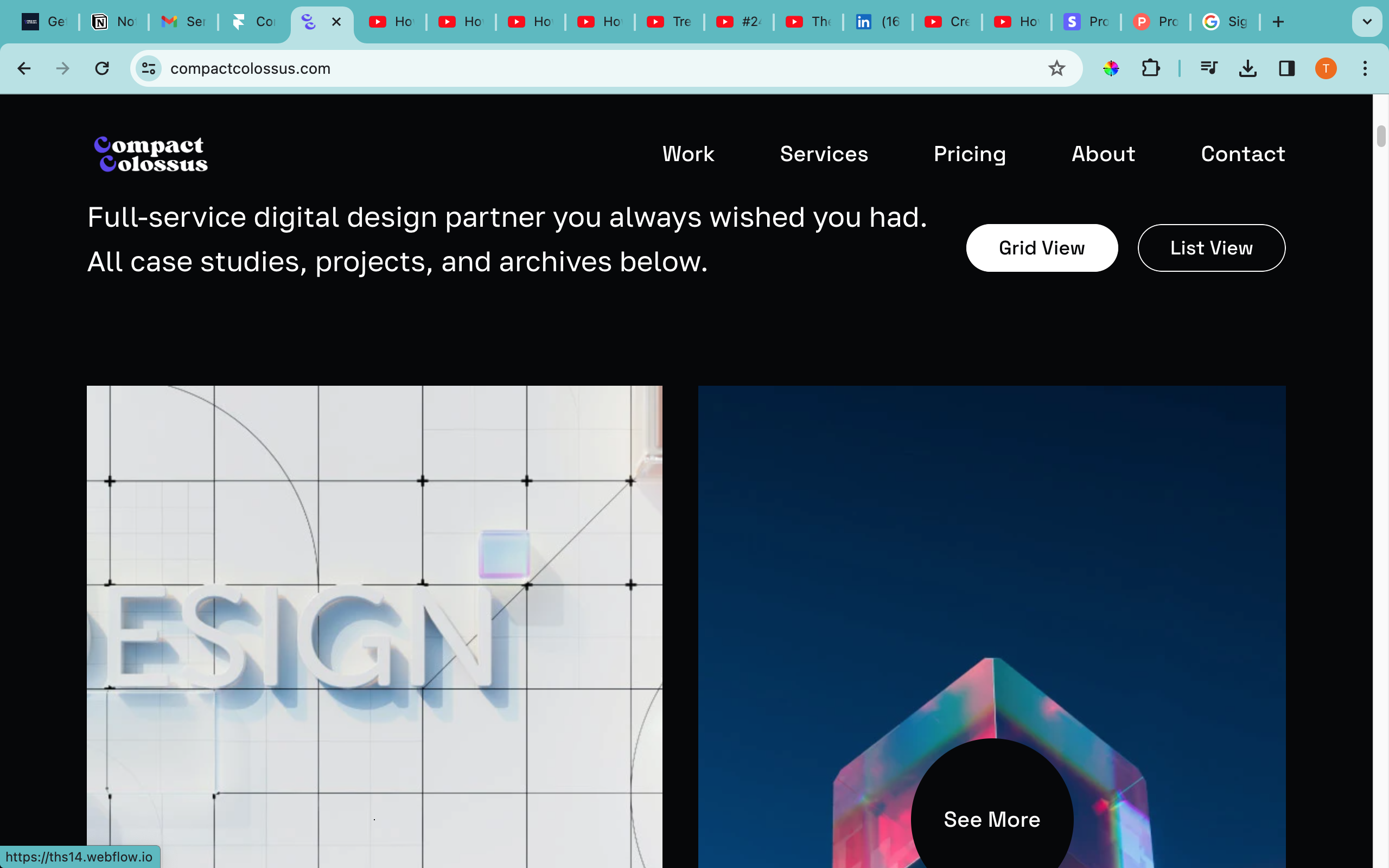
Task: Click the Compact Colossus logo
Action: (151, 154)
